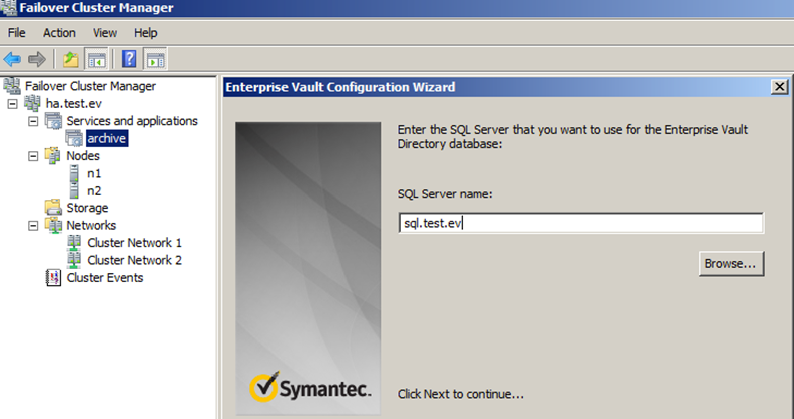The width and height of the screenshot is (794, 419).
Task: Click the Forward arrow toolbar icon
Action: (36, 59)
